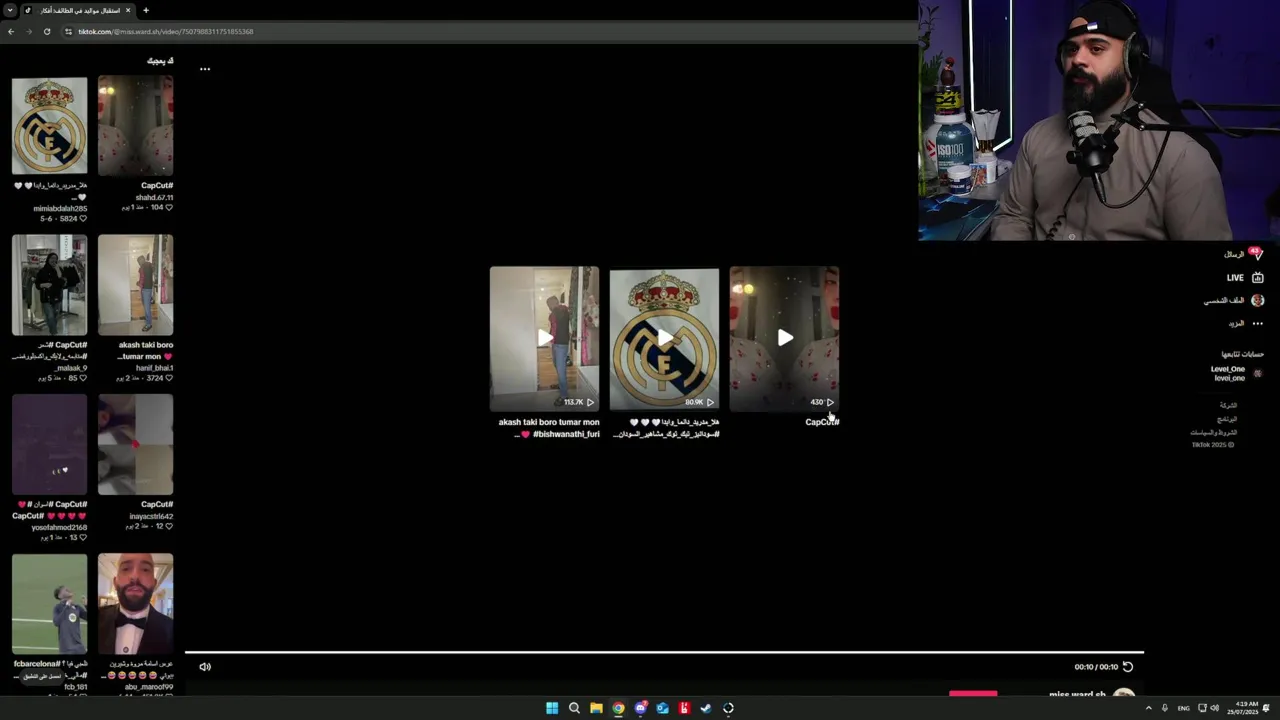Open the More three-dot sidebar menu
1280x720 pixels.
tap(1258, 324)
